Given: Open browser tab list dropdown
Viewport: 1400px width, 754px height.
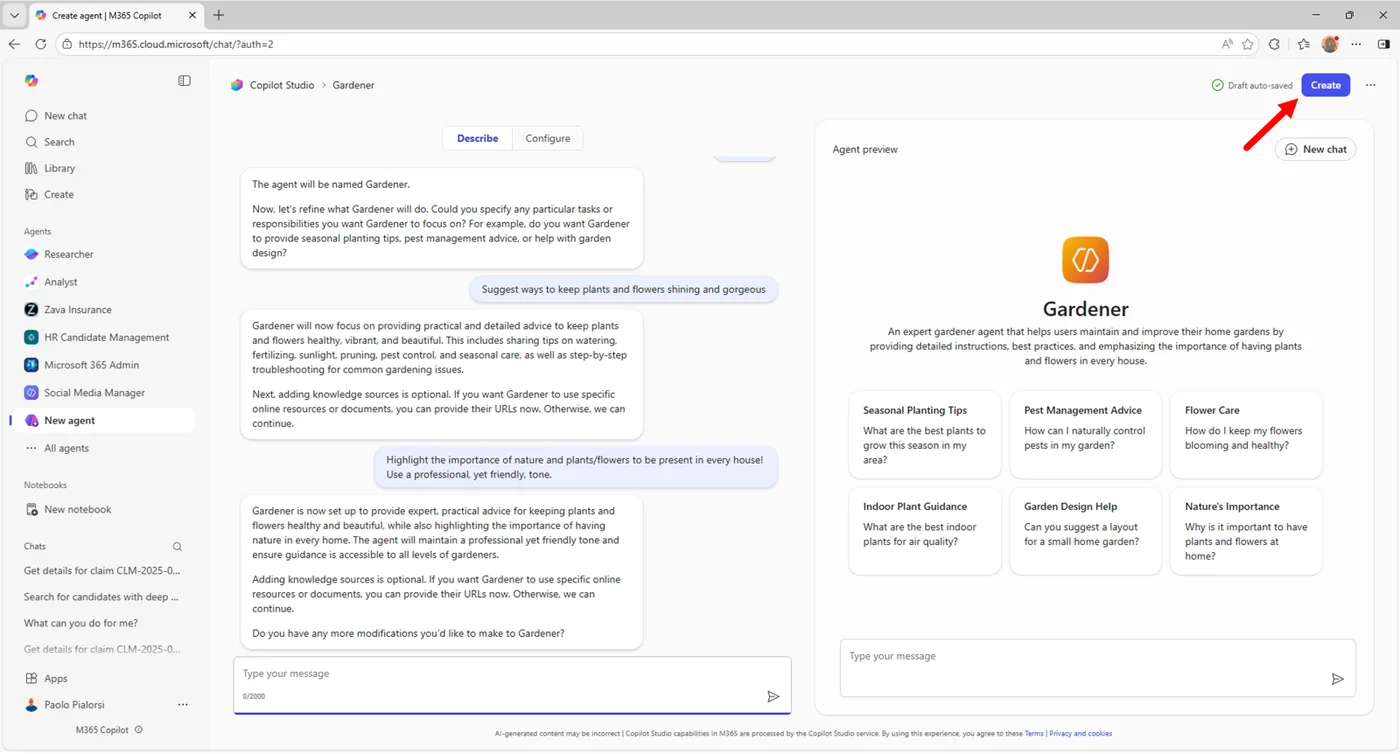Looking at the screenshot, I should point(14,15).
